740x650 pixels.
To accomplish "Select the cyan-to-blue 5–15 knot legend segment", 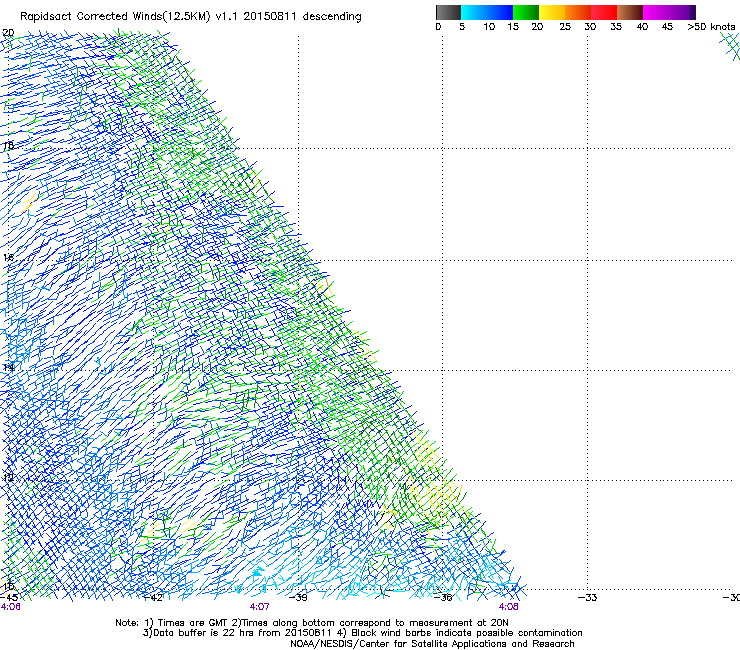I will [x=487, y=12].
